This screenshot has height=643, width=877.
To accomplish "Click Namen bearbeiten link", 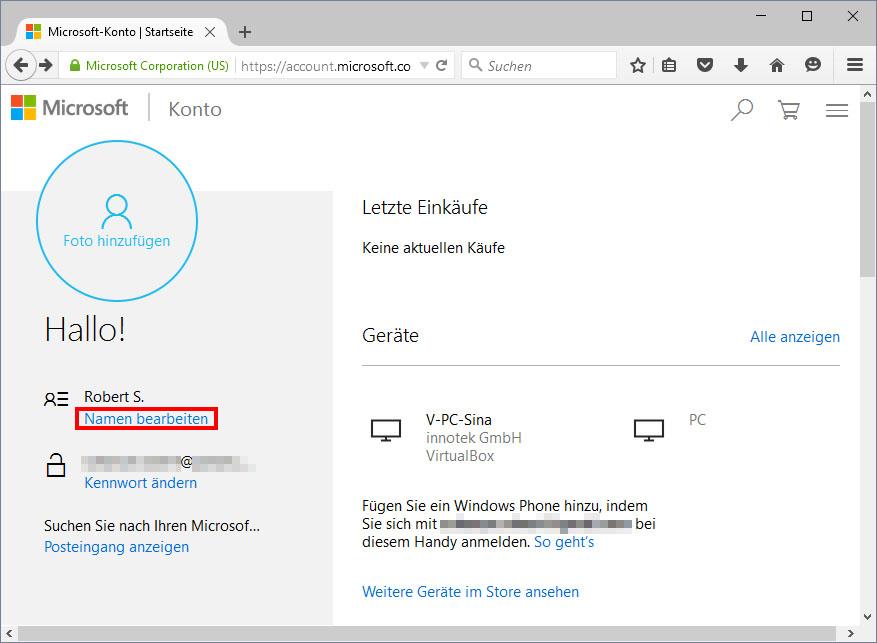I will 146,419.
